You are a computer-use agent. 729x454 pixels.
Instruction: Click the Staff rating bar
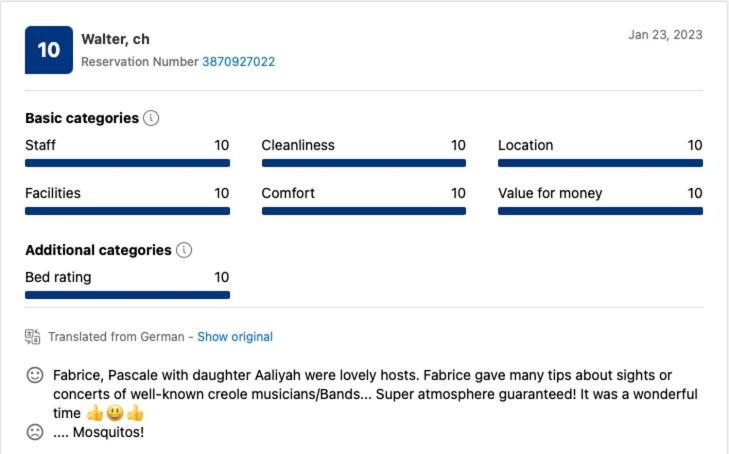(x=127, y=163)
